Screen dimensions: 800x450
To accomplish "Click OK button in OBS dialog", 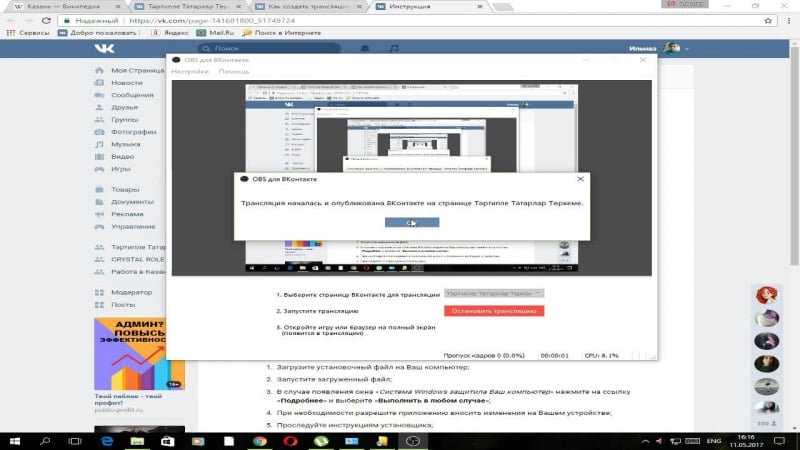I will tap(412, 222).
